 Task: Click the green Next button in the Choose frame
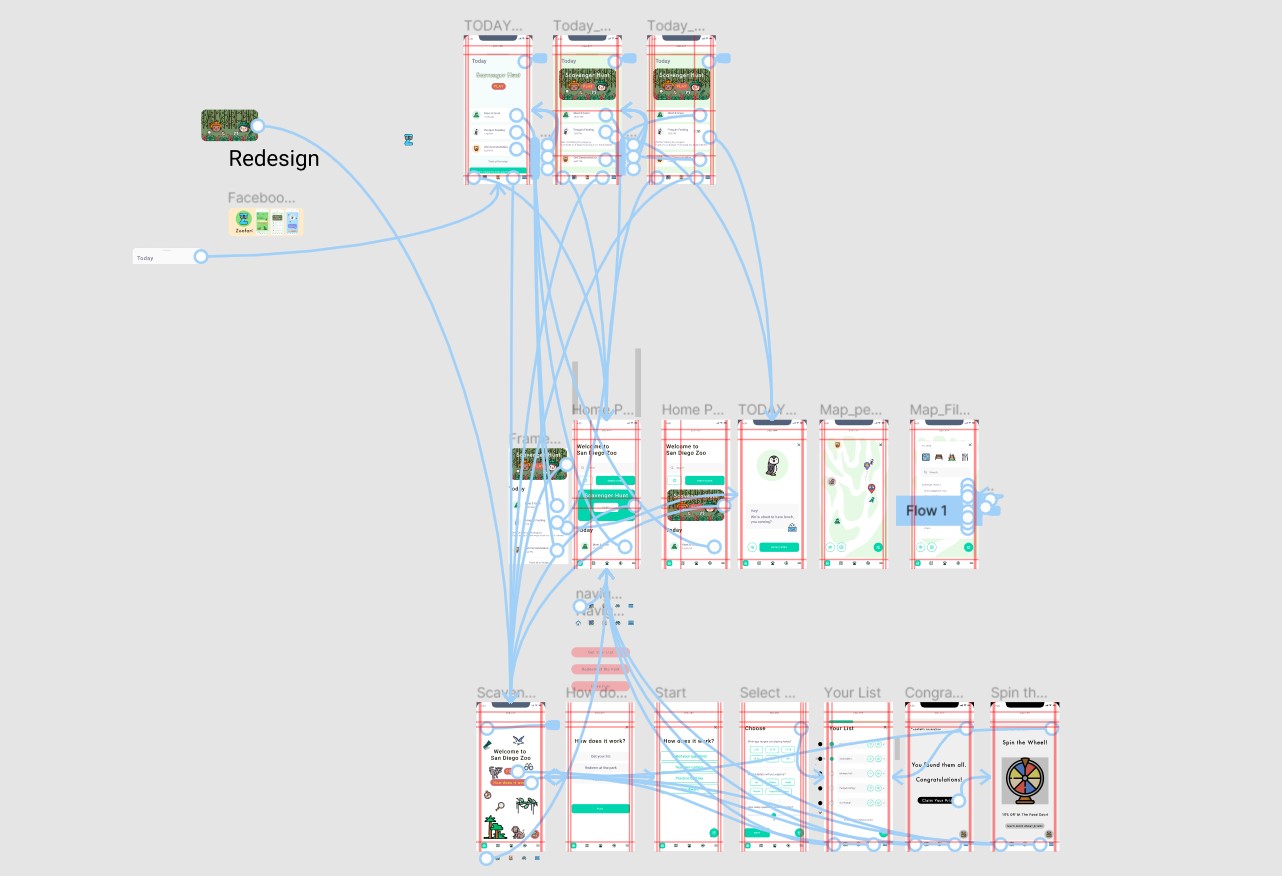click(758, 832)
